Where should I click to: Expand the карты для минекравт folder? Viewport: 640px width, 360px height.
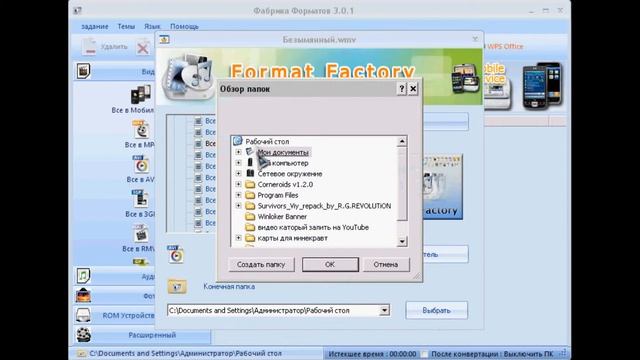click(x=238, y=238)
